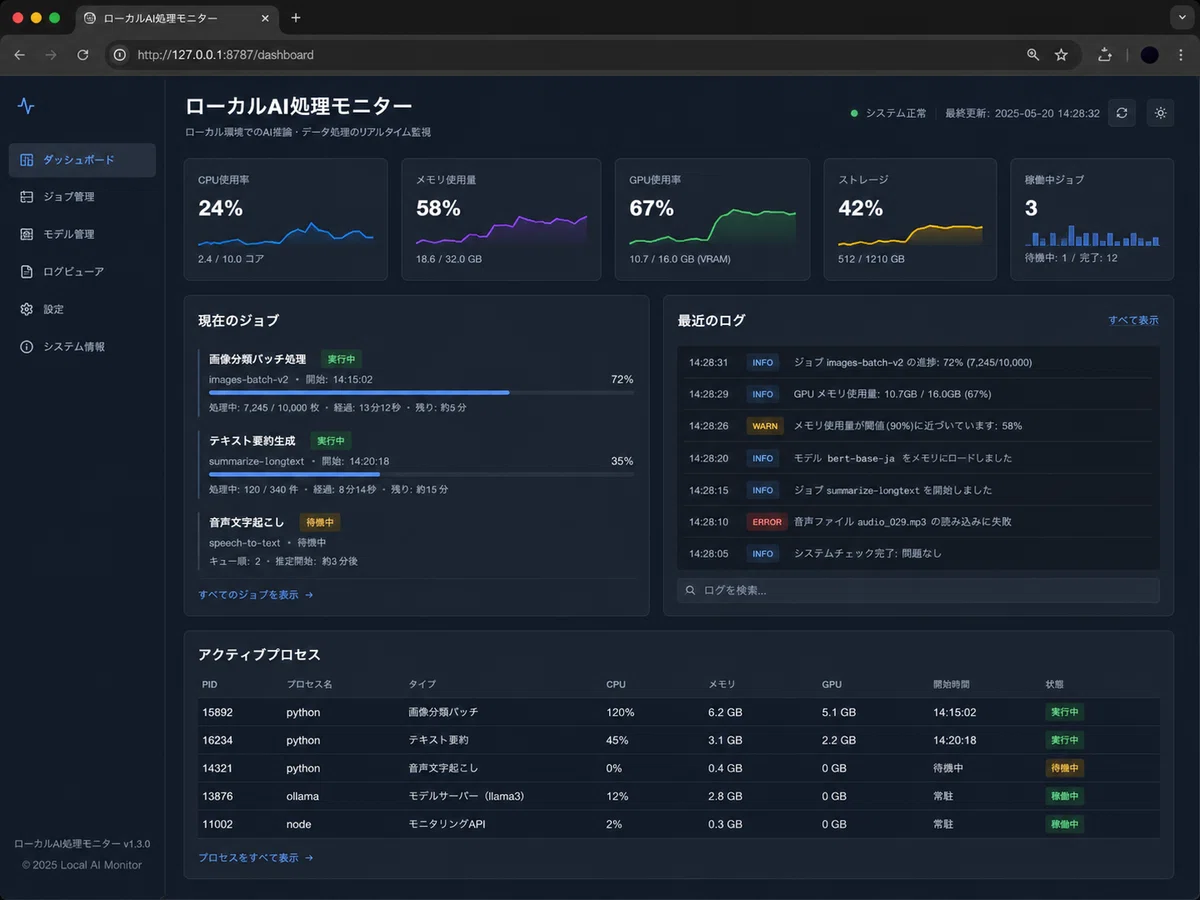This screenshot has height=900, width=1200.
Task: Click the ollama process name cell
Action: point(303,797)
